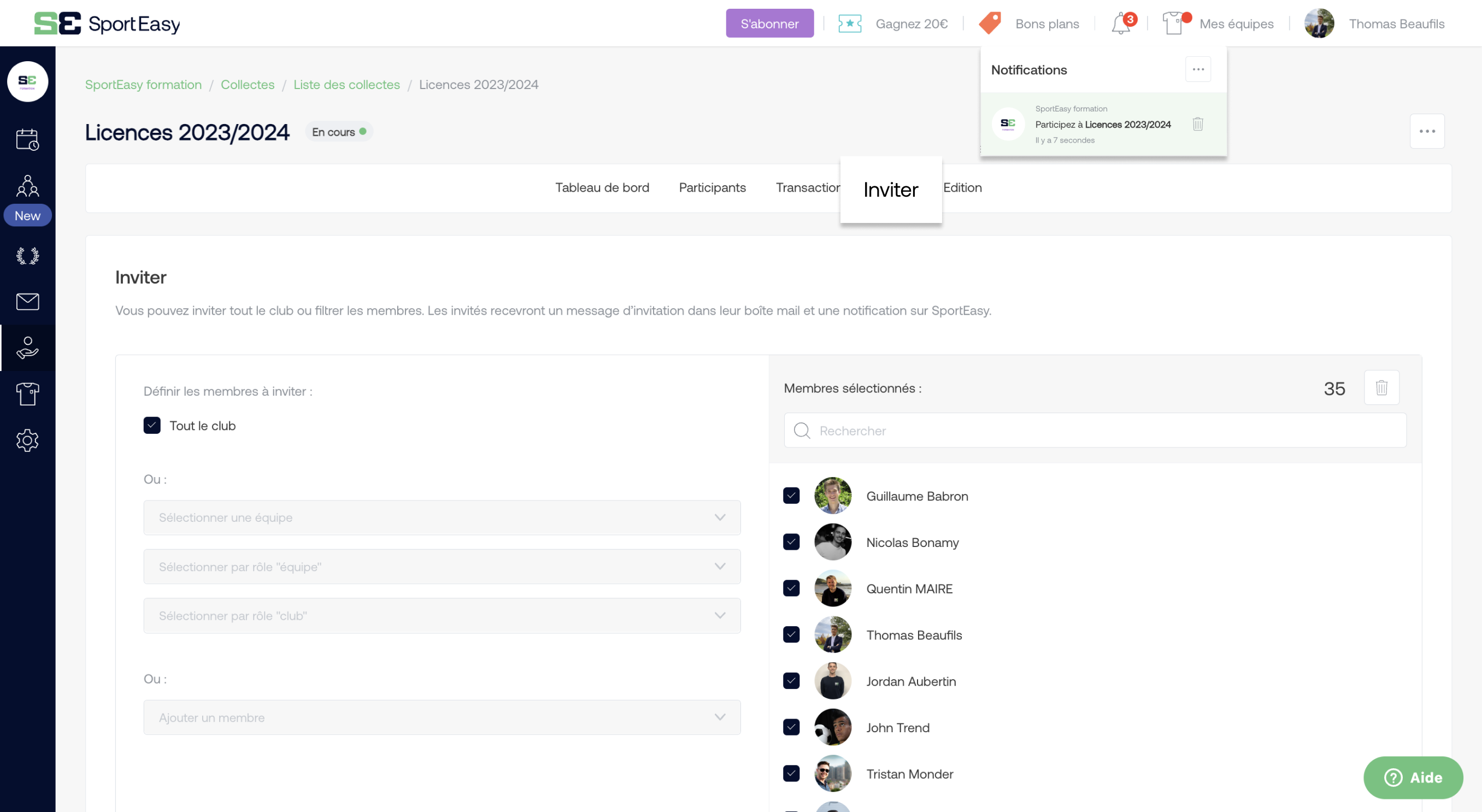Switch to Edition tab
Viewport: 1482px width, 812px height.
point(962,187)
